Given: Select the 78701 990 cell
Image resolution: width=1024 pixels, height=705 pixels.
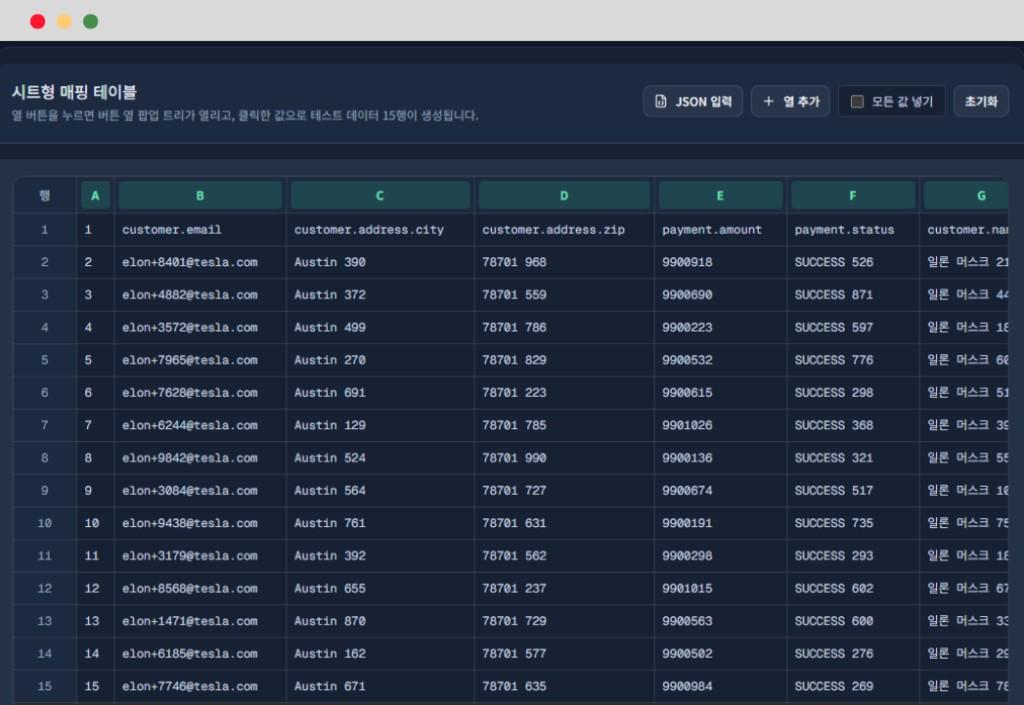Looking at the screenshot, I should pos(564,458).
